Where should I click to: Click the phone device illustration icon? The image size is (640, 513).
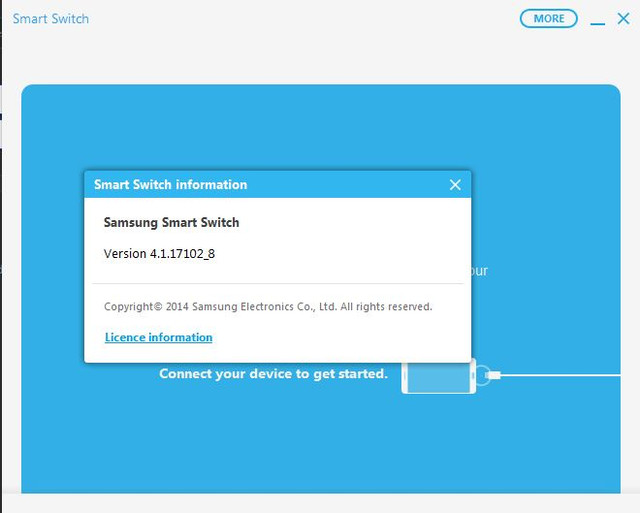(x=439, y=375)
